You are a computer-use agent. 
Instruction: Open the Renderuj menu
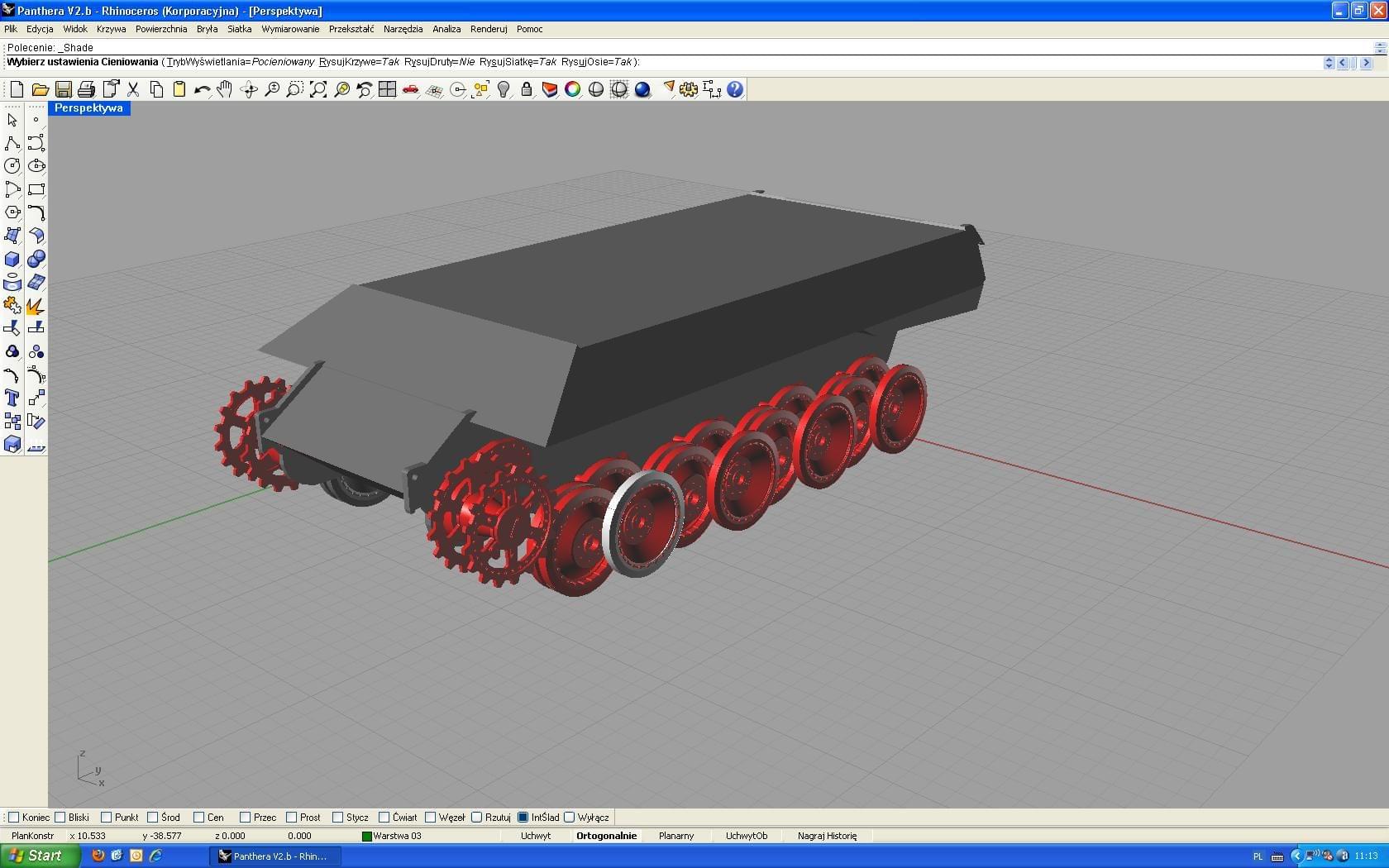489,29
